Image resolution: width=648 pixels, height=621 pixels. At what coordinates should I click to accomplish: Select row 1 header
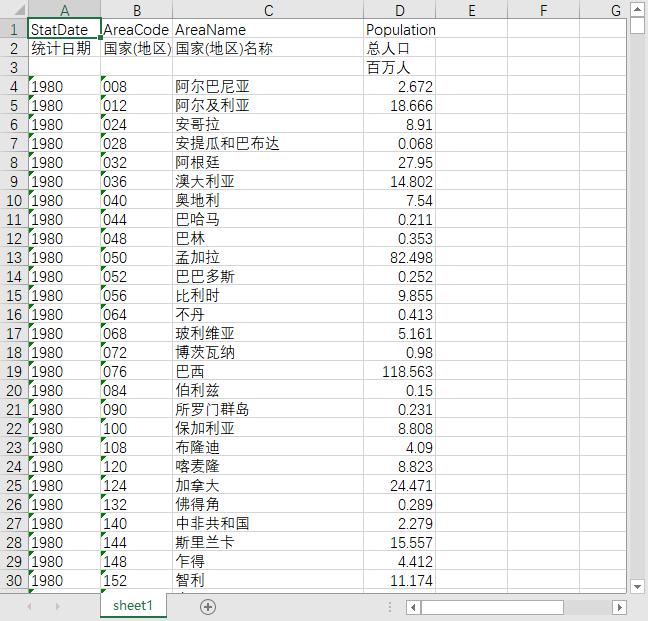coord(14,29)
